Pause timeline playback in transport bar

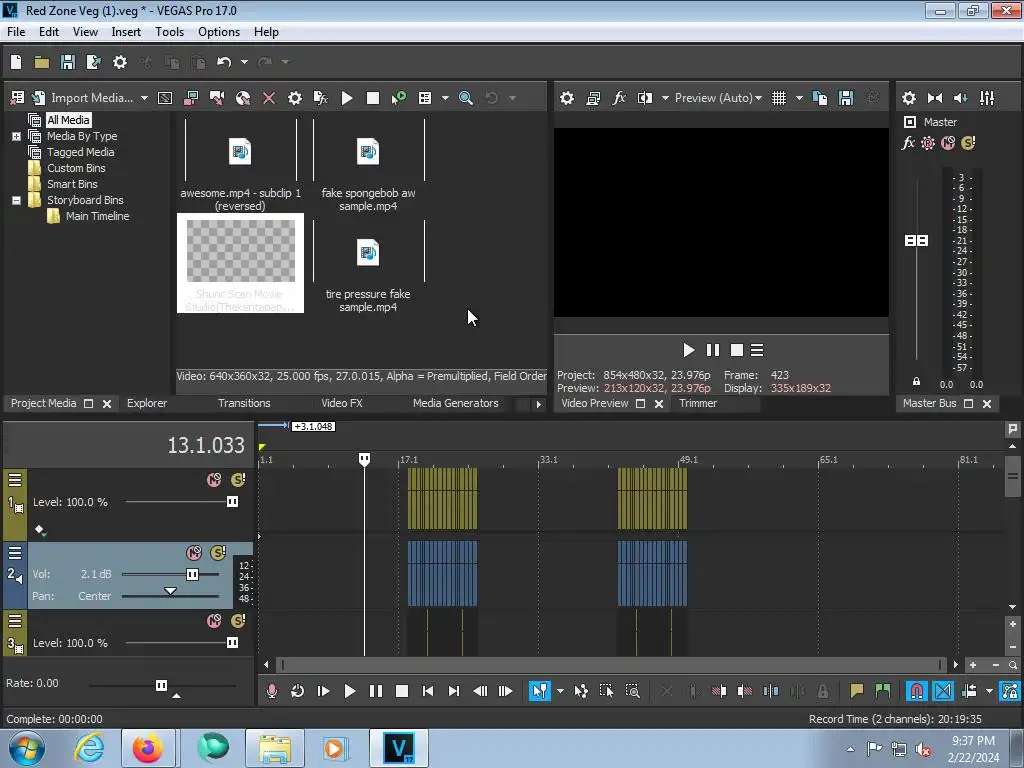[x=376, y=691]
